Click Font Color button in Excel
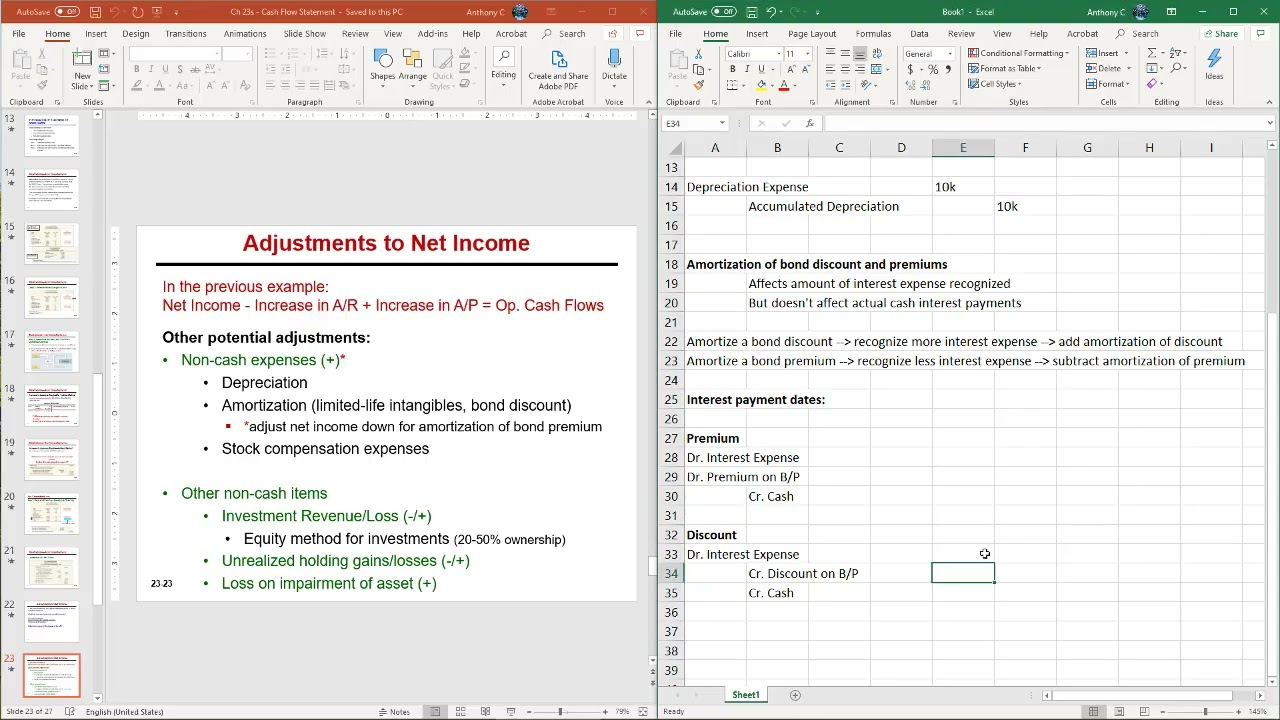This screenshot has height=720, width=1280. pyautogui.click(x=783, y=85)
